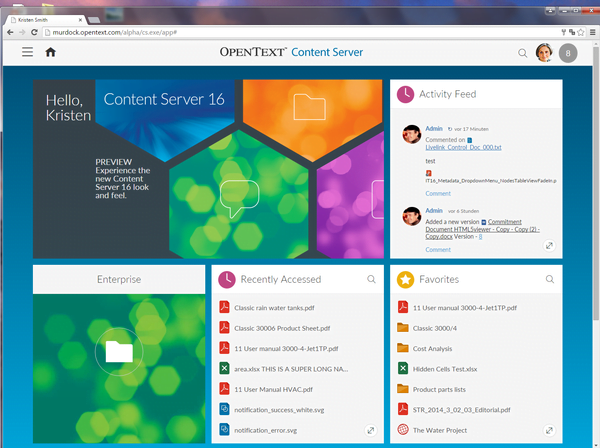Open 11 User Manual HVAC.pdf
This screenshot has width=600, height=448.
(x=274, y=389)
